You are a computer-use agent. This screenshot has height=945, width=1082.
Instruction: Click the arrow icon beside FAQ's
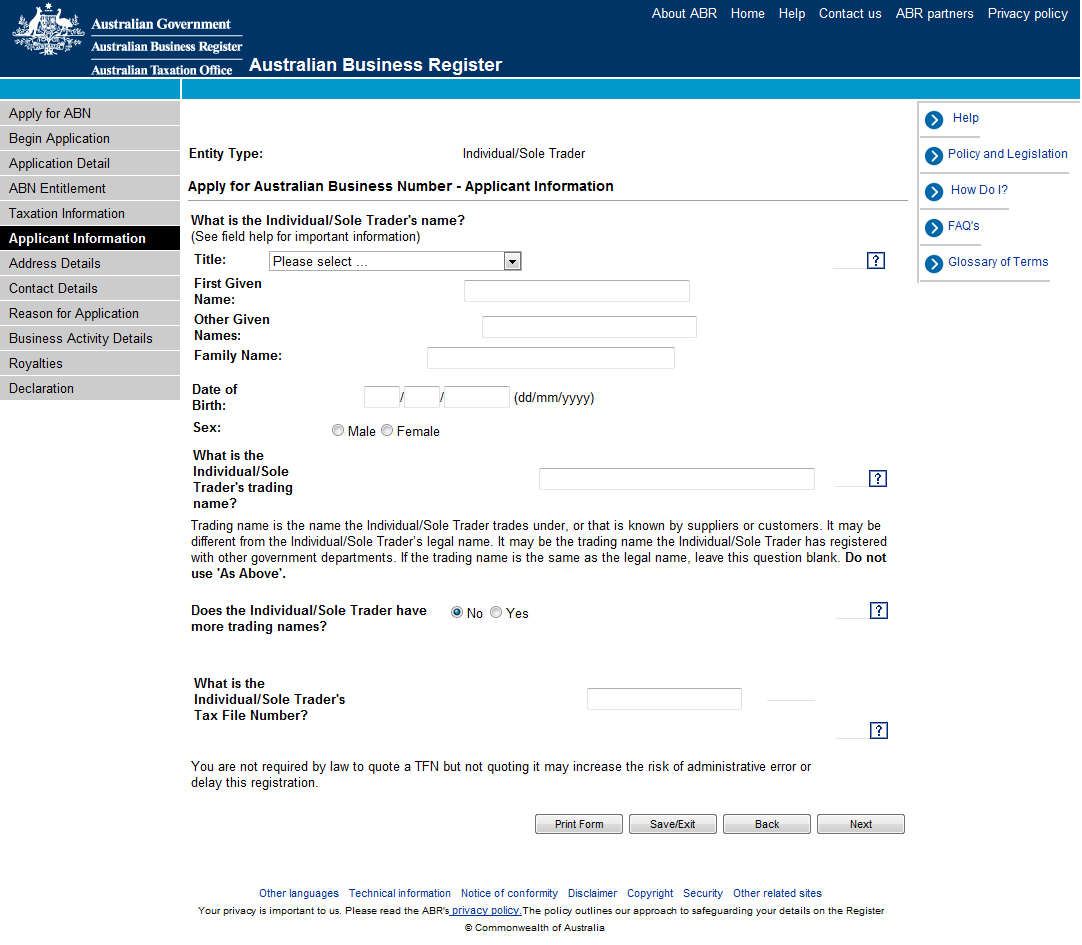pos(934,228)
